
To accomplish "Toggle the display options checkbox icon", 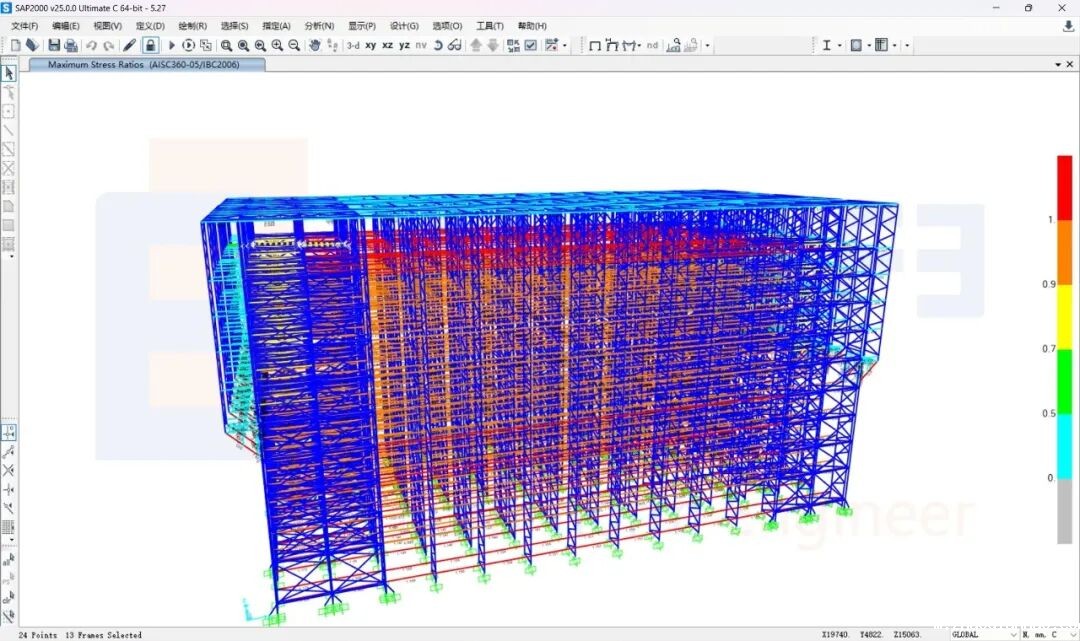I will pyautogui.click(x=531, y=45).
